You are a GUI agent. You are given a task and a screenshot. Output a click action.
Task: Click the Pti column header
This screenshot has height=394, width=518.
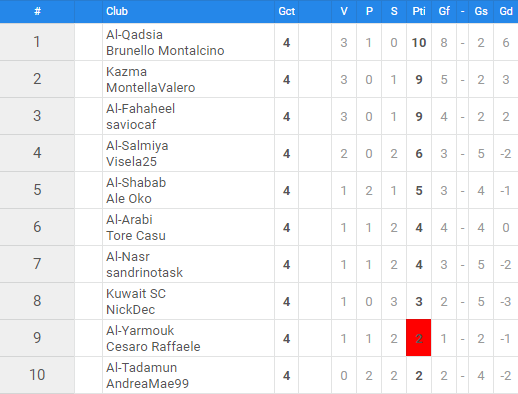point(419,11)
